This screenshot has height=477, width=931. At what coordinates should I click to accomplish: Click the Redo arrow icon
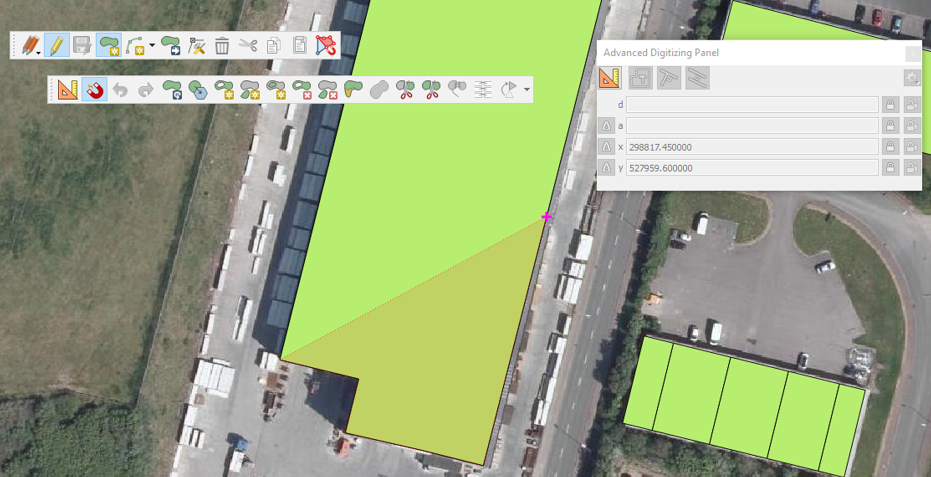[145, 90]
